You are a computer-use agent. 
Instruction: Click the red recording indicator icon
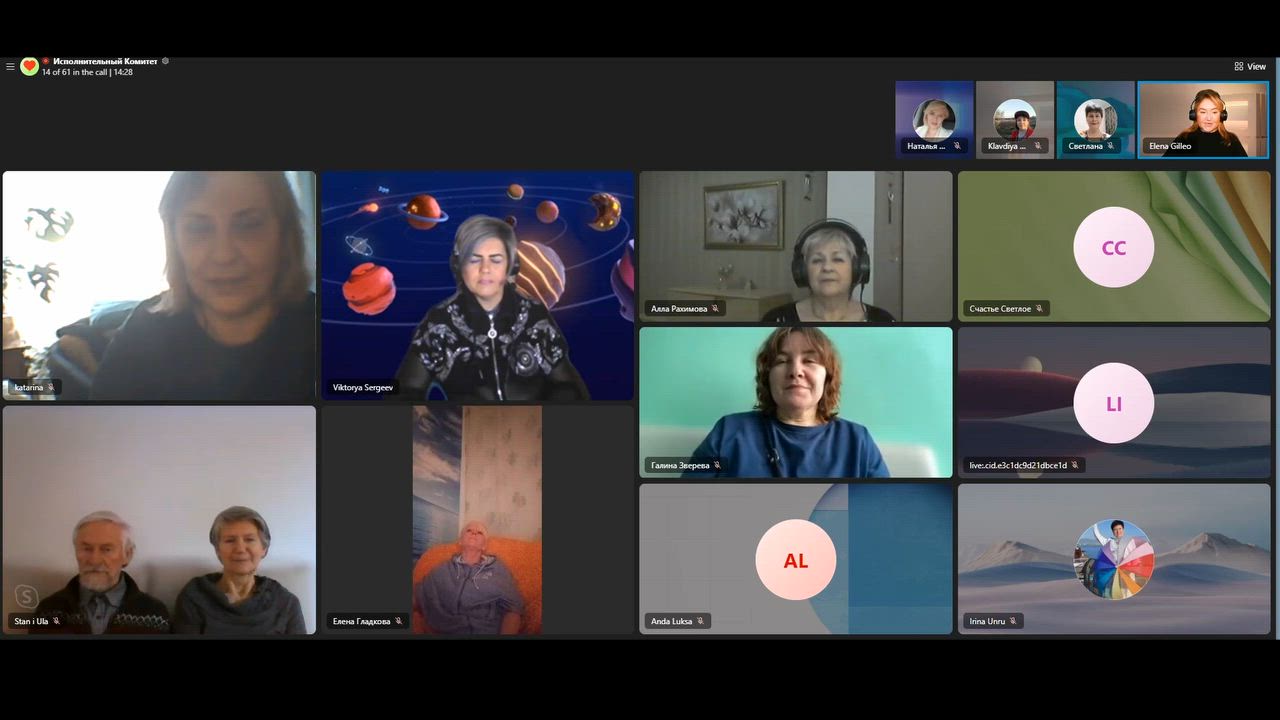[x=46, y=61]
